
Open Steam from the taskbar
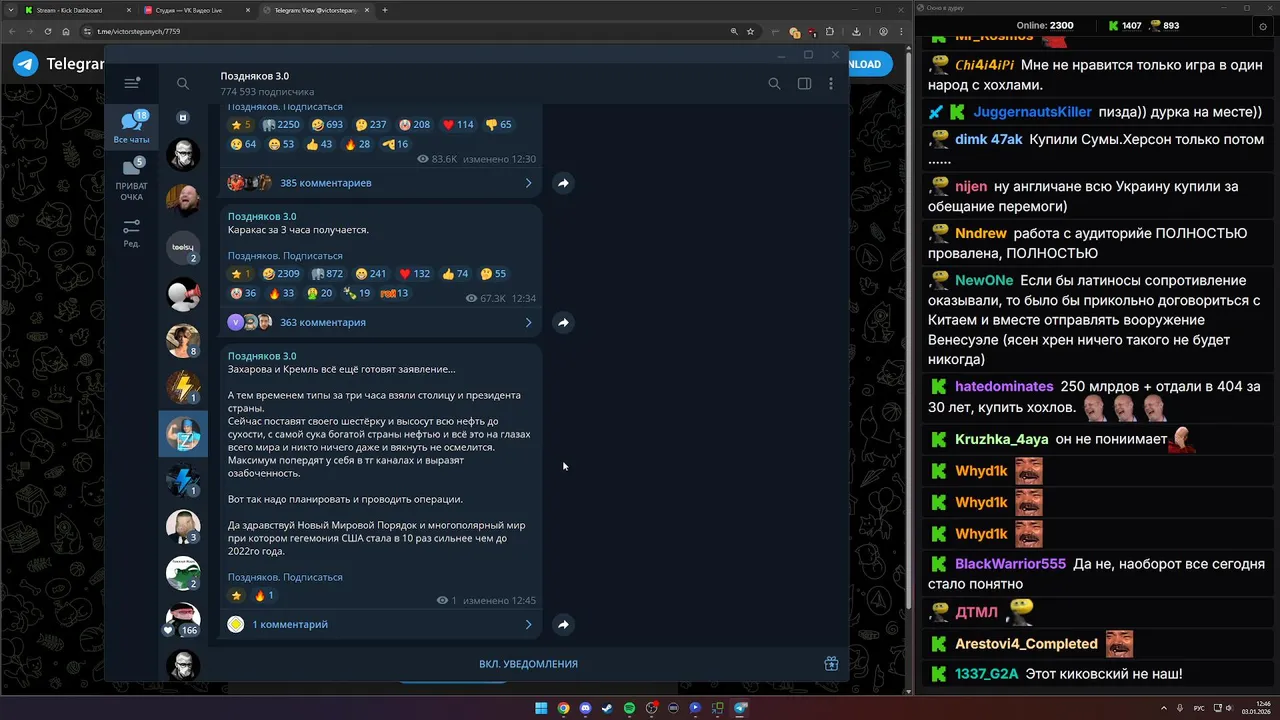pos(607,708)
